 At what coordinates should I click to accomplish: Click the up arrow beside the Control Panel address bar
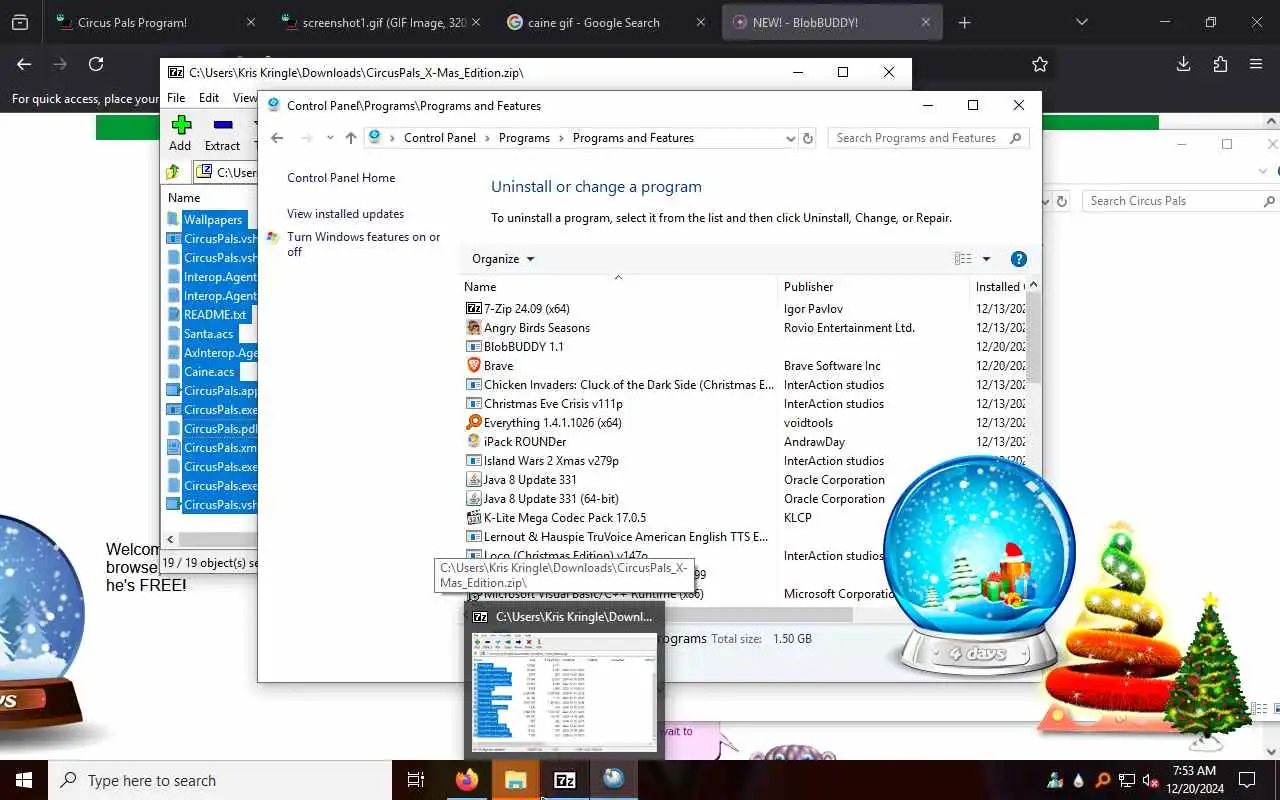click(x=350, y=138)
